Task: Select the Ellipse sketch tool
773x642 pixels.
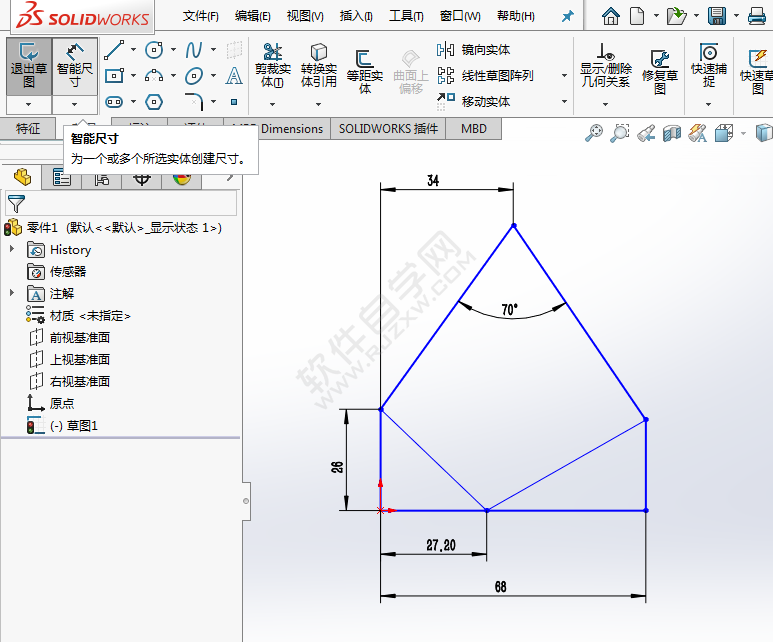Action: (x=194, y=76)
